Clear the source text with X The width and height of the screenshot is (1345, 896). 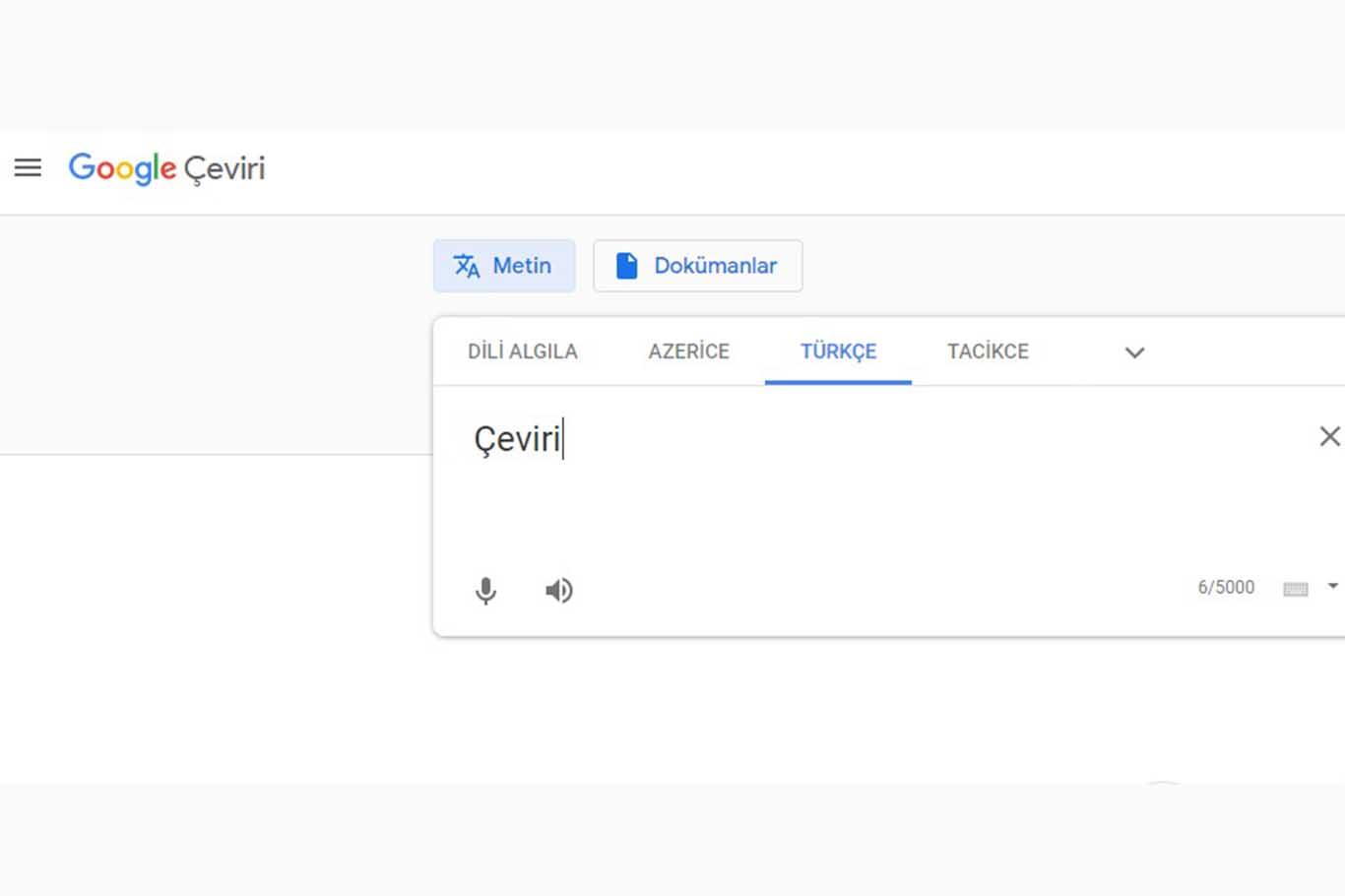pos(1329,436)
